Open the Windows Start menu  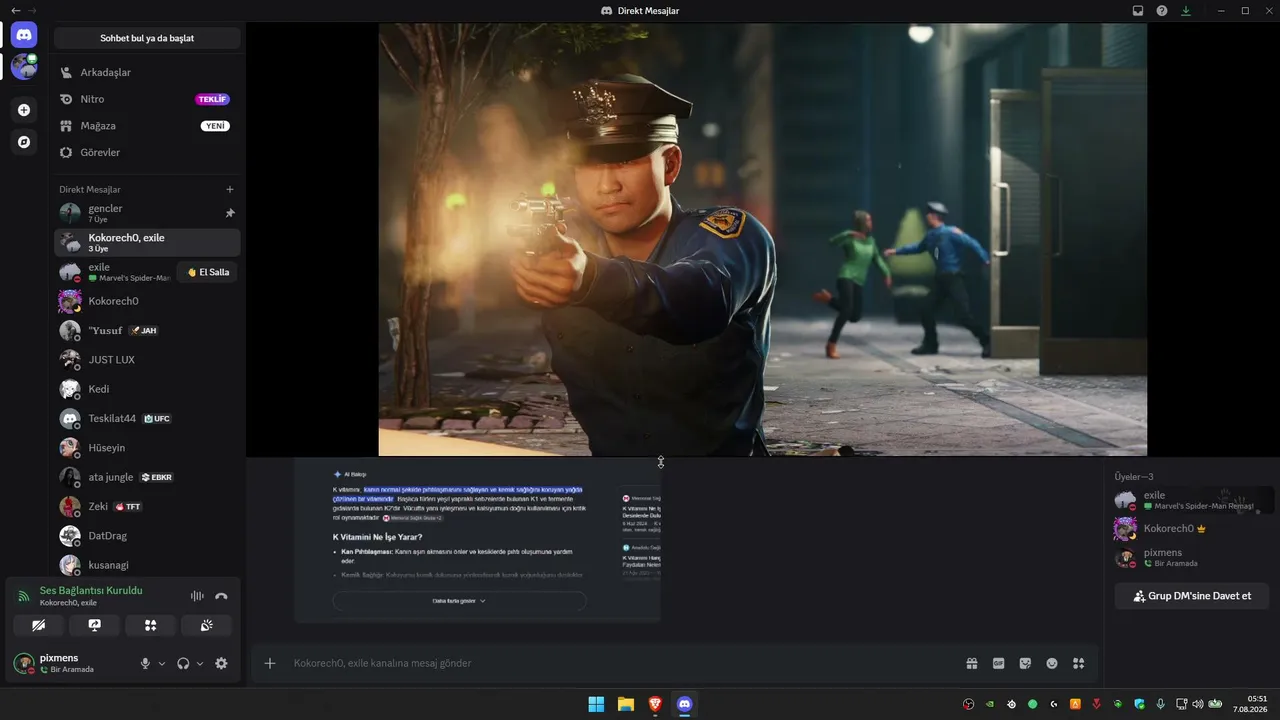click(596, 704)
